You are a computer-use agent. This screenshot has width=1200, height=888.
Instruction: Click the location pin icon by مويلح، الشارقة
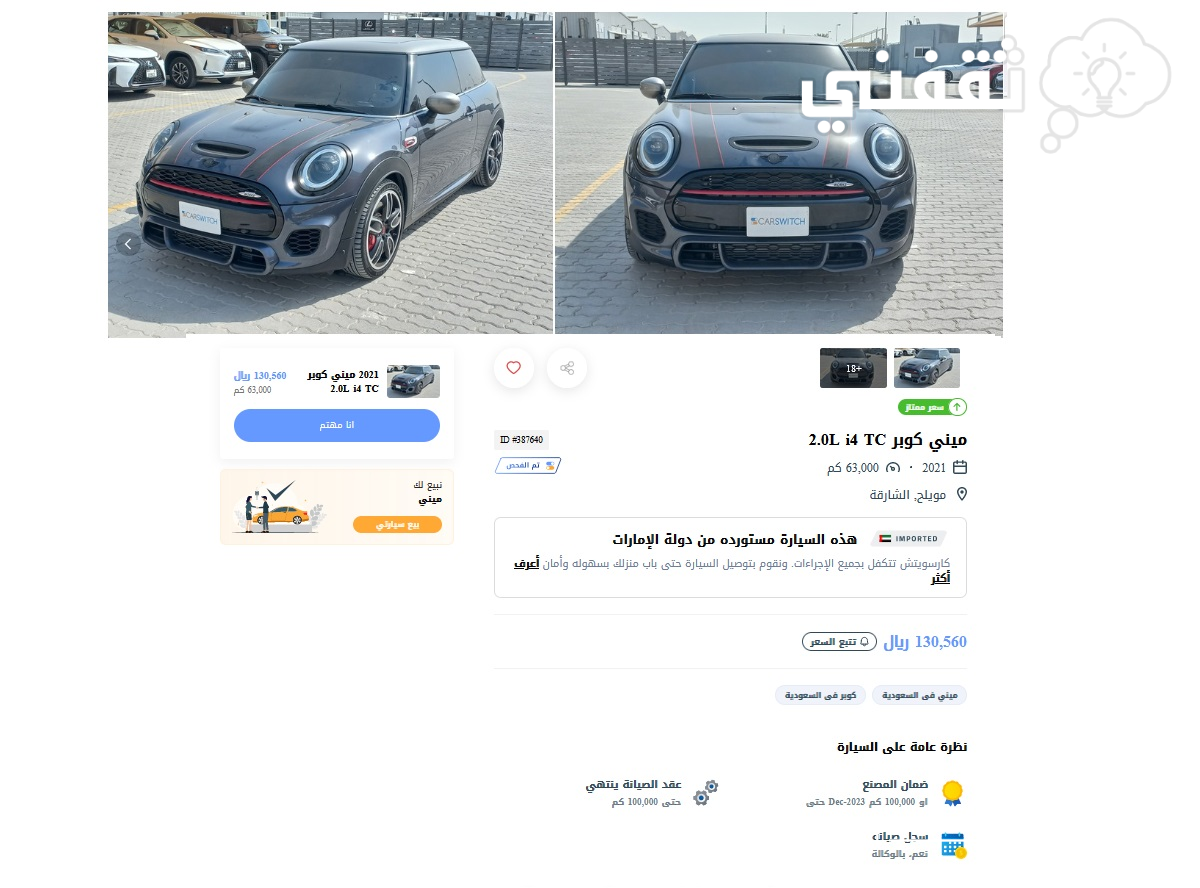pyautogui.click(x=961, y=494)
